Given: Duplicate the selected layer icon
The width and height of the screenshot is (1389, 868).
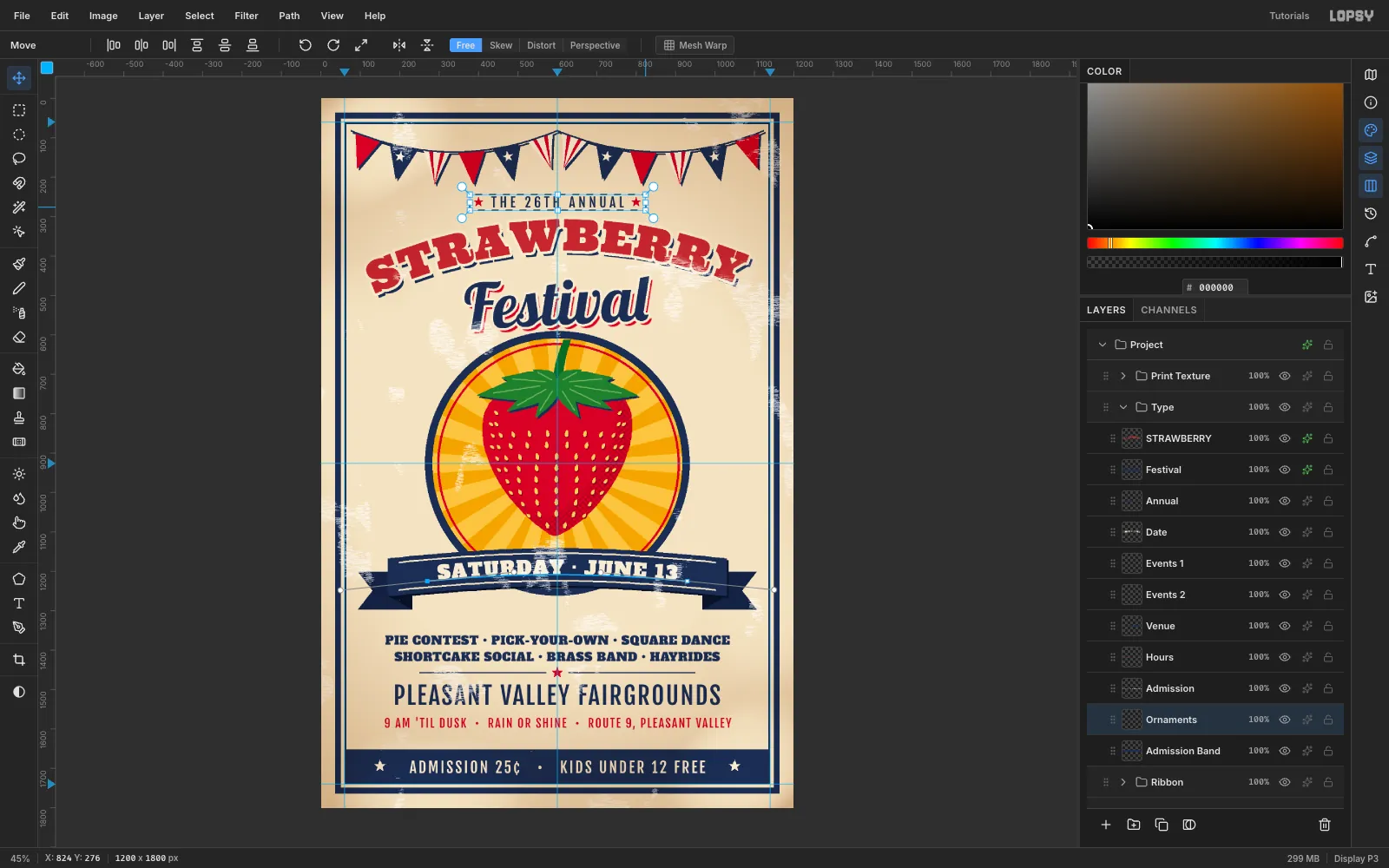Looking at the screenshot, I should (x=1162, y=825).
